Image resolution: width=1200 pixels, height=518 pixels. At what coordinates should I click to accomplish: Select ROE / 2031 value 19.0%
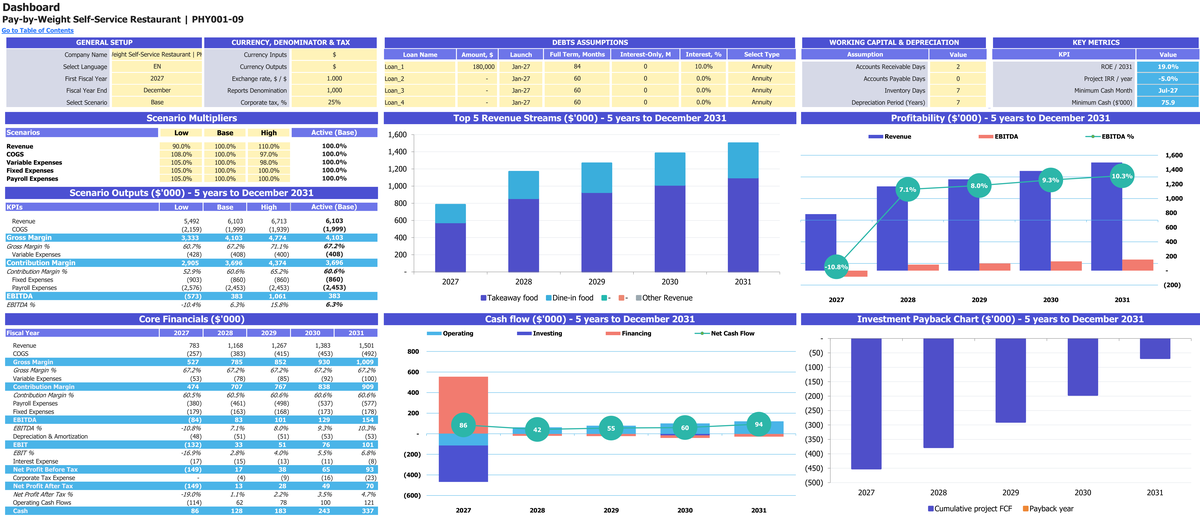pos(1167,66)
